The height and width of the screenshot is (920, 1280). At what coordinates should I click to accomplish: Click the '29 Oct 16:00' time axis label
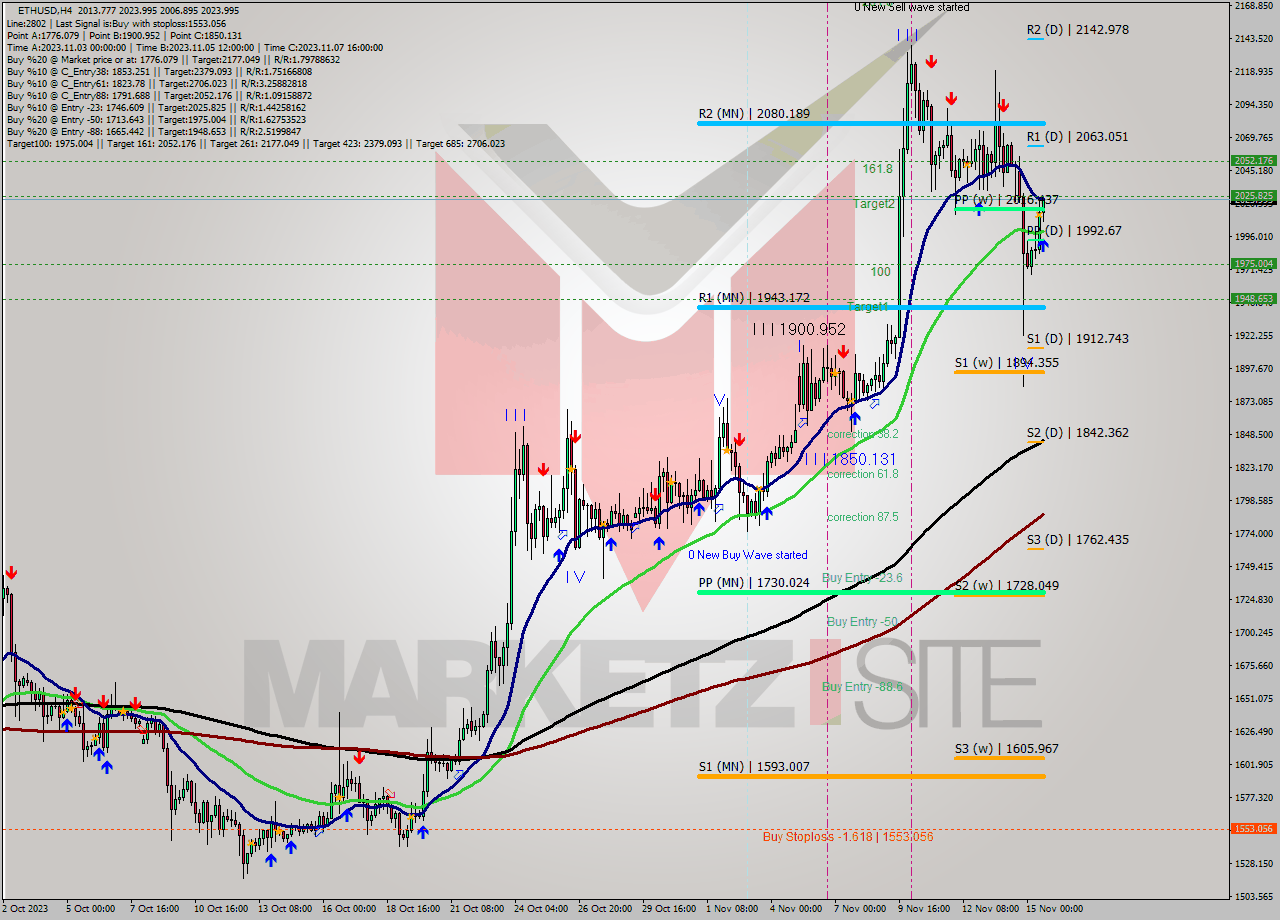669,909
